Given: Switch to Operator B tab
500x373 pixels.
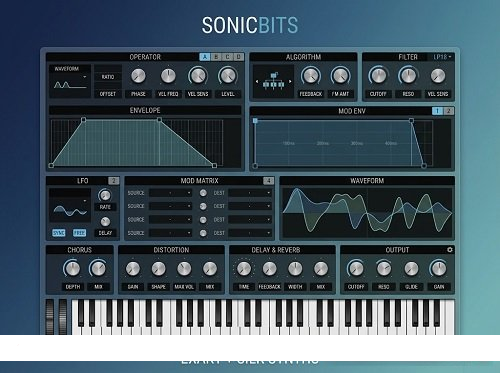Looking at the screenshot, I should (x=216, y=57).
